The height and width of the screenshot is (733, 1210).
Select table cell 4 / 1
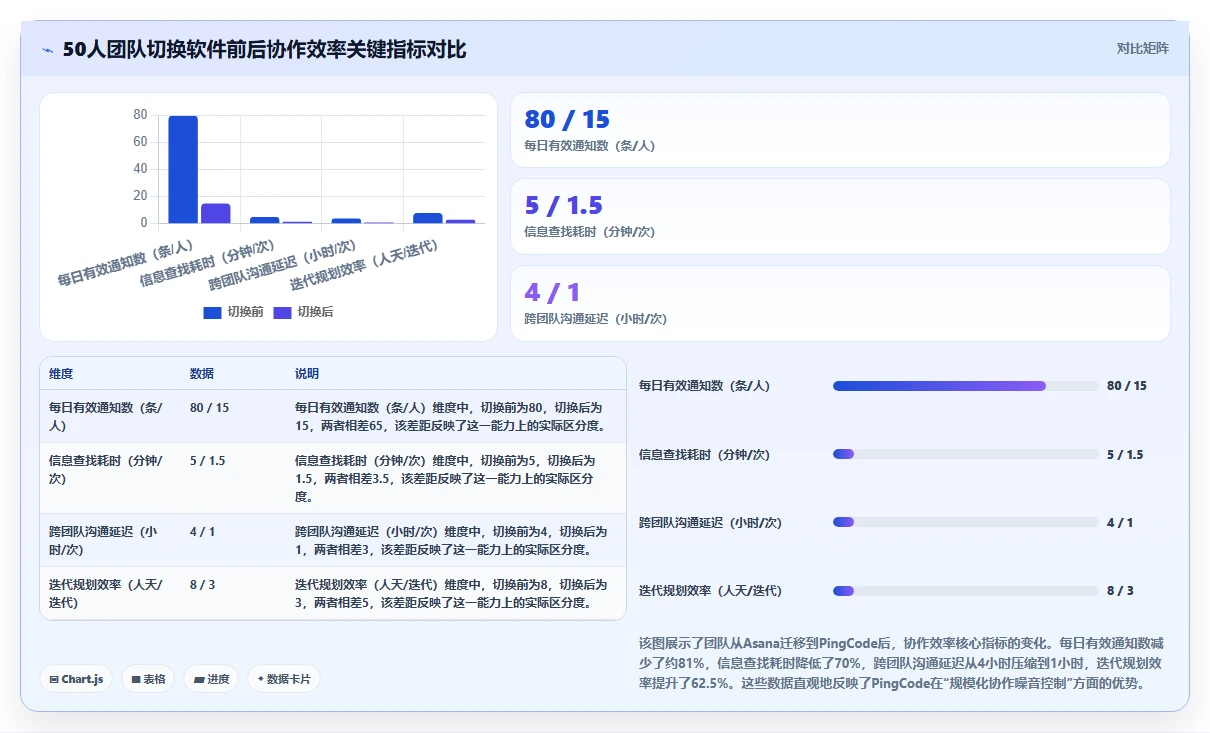(202, 532)
